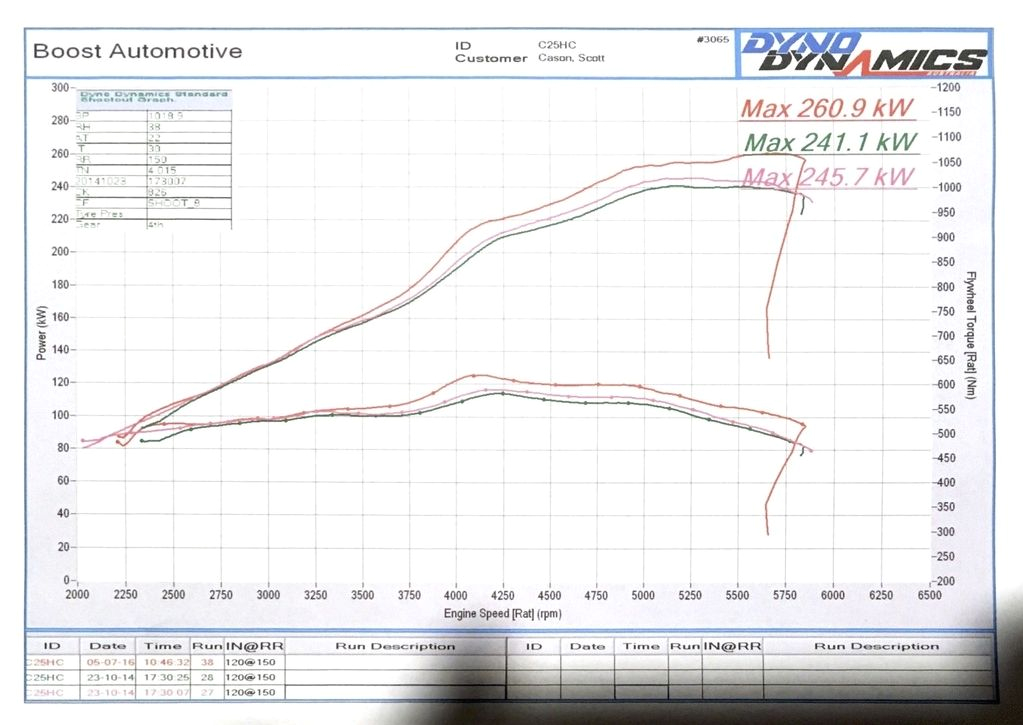Select the Boost Automotive header text
Image resolution: width=1024 pixels, height=726 pixels.
pos(137,50)
